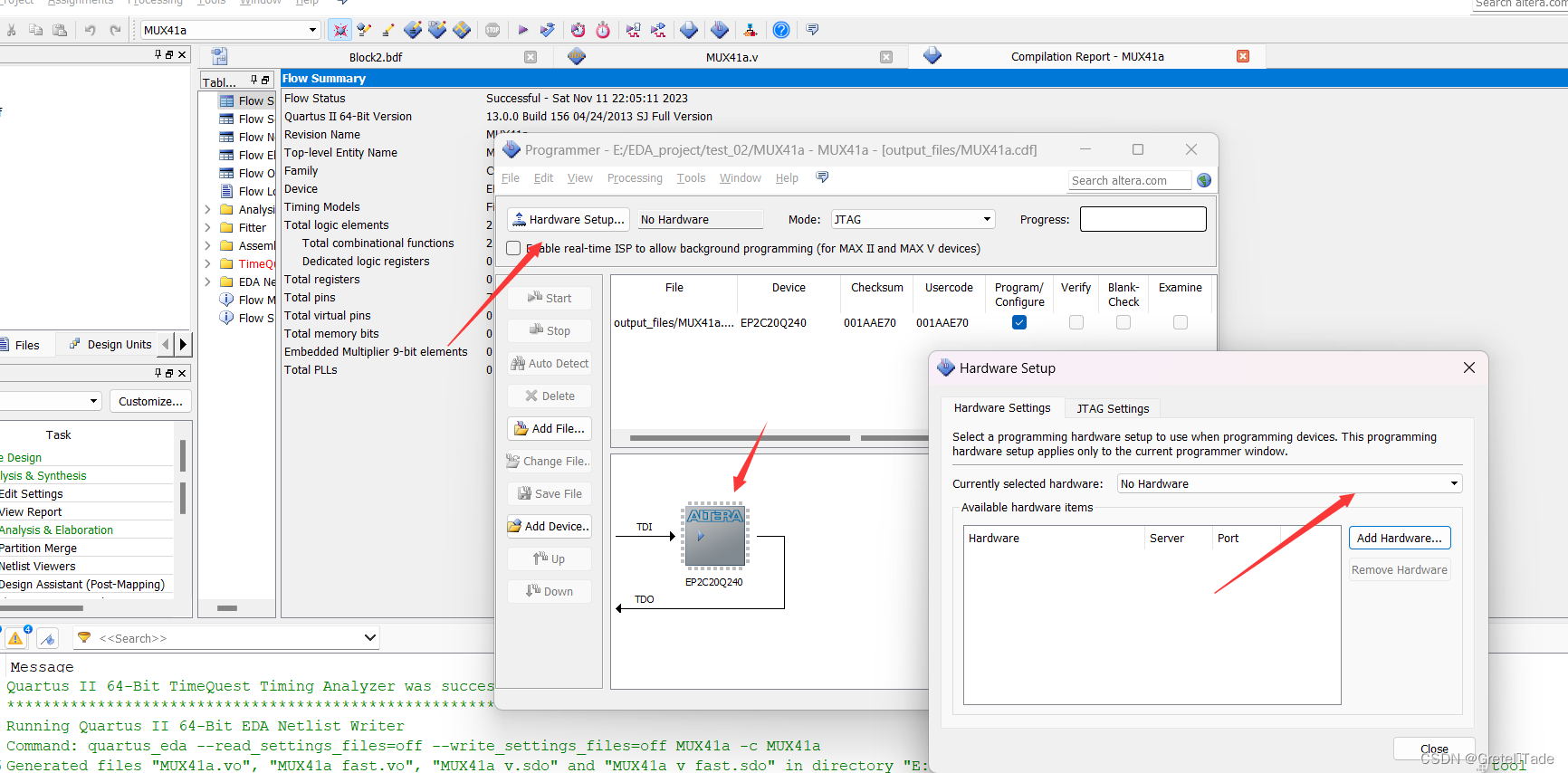Switch to JTAG Settings tab

coord(1113,408)
